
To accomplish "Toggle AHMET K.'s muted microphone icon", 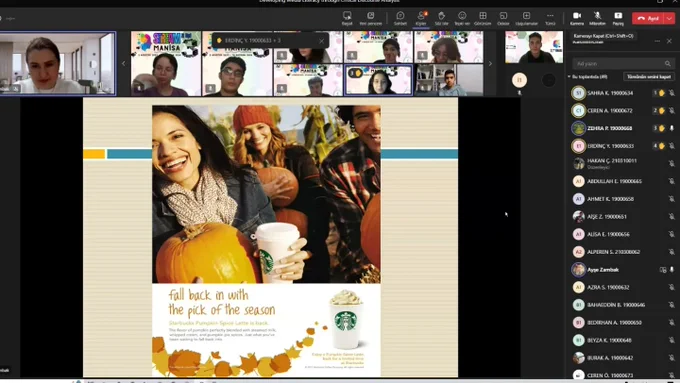I will (672, 199).
